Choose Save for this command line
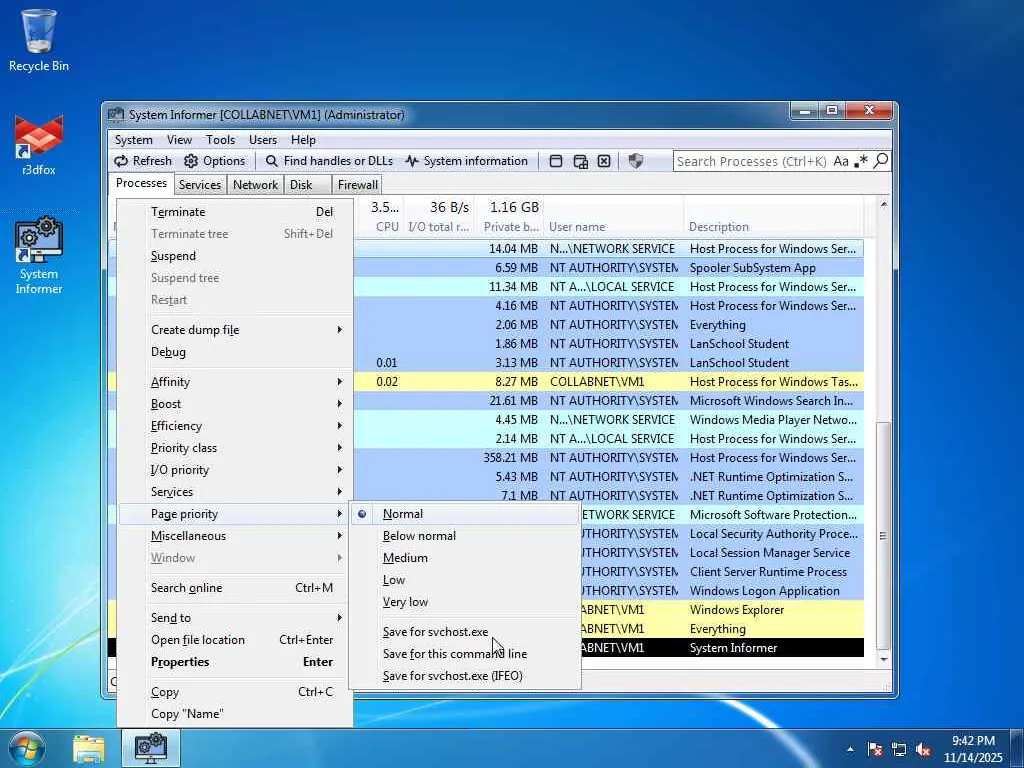This screenshot has height=768, width=1024. tap(464, 654)
